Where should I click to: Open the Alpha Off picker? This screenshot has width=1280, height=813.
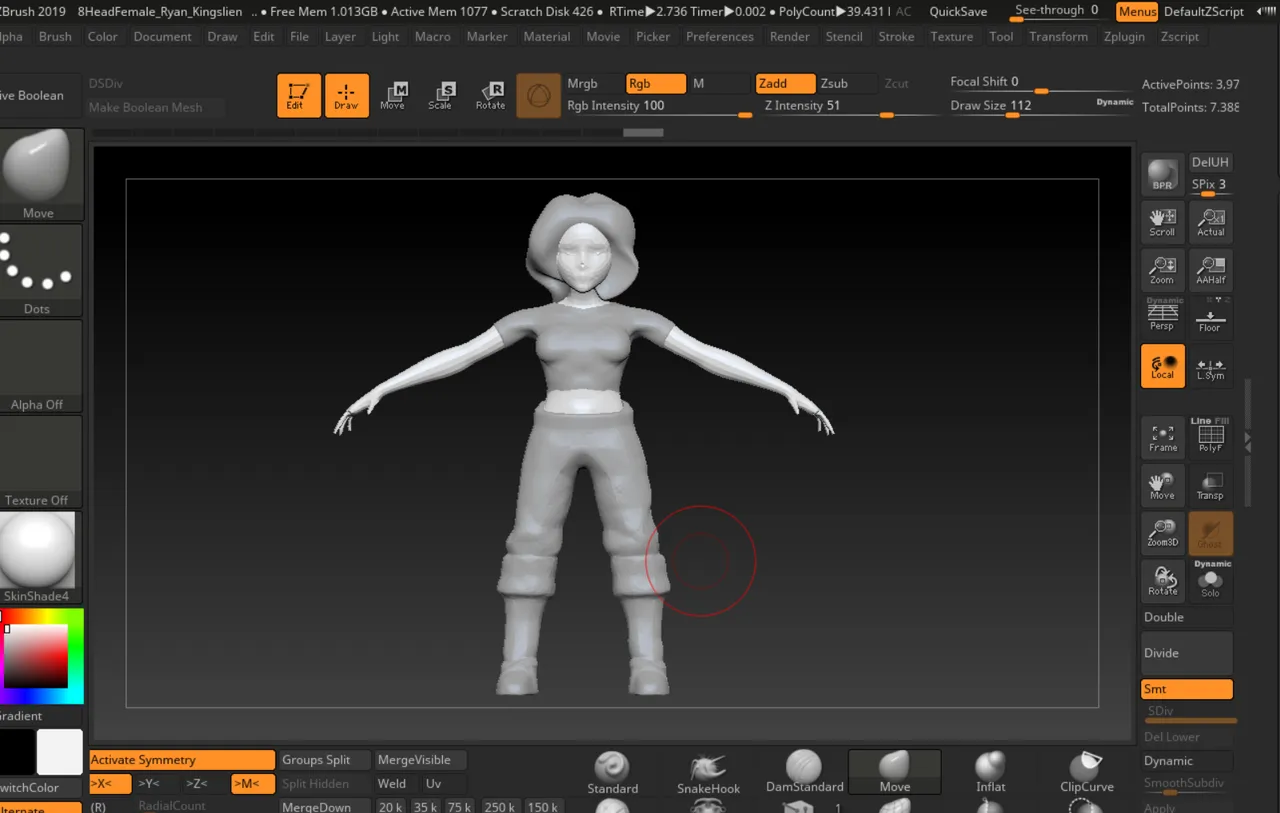pyautogui.click(x=40, y=366)
